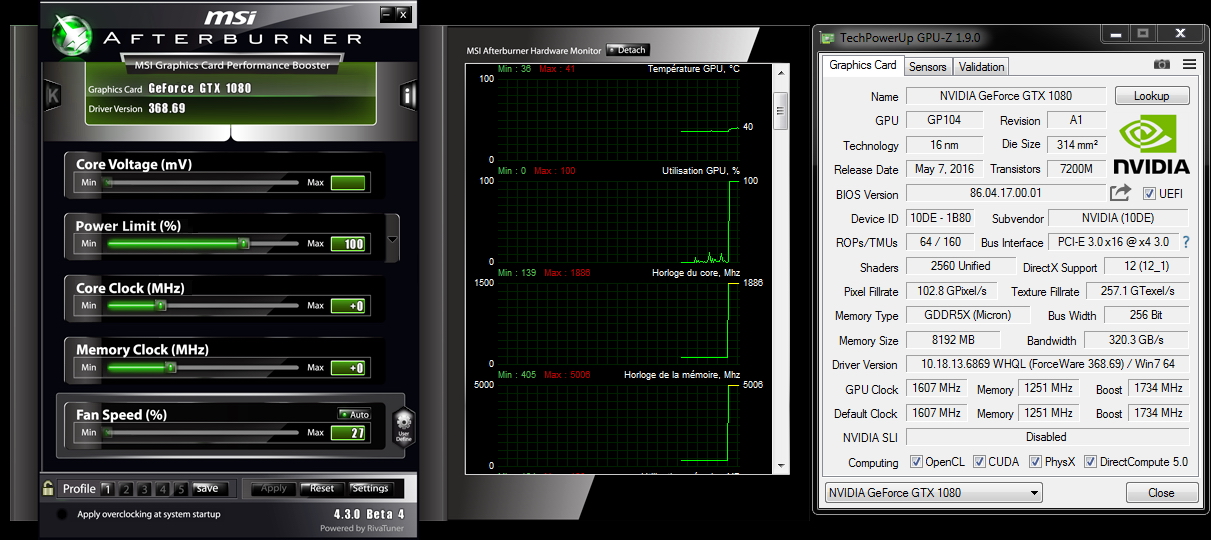
Task: Open the GPU-Z hamburger menu icon
Action: (1189, 65)
